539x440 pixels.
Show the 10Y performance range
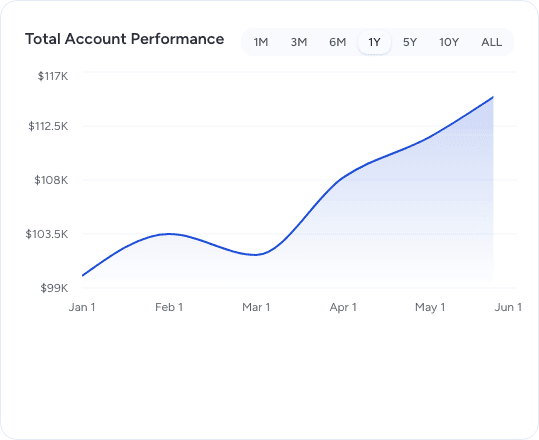click(449, 42)
